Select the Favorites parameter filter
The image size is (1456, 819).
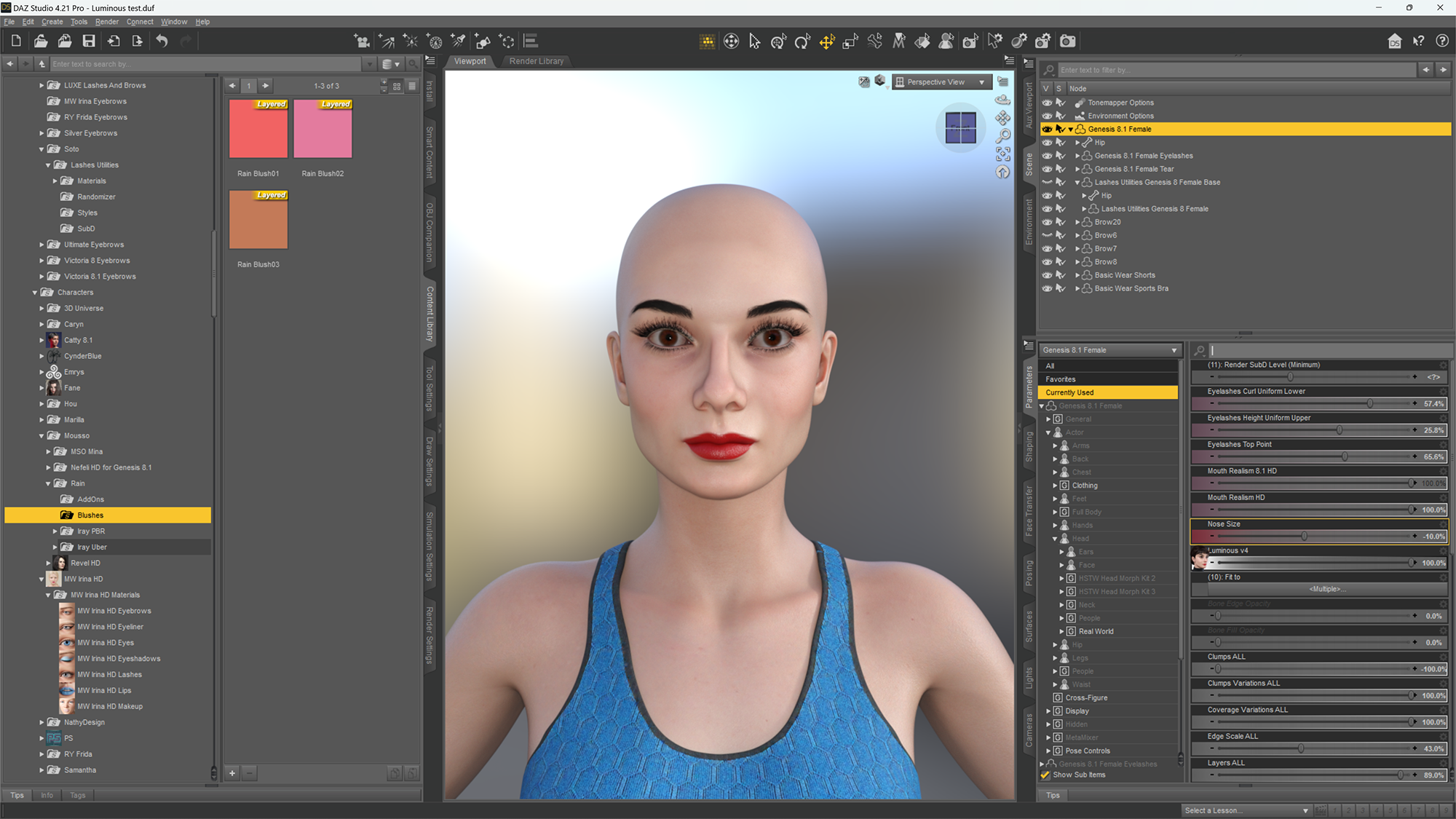pyautogui.click(x=1060, y=379)
